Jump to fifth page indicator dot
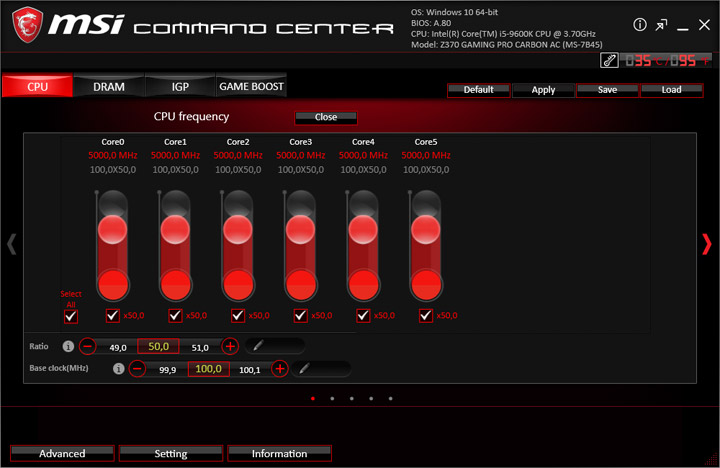The image size is (720, 468). tap(390, 399)
